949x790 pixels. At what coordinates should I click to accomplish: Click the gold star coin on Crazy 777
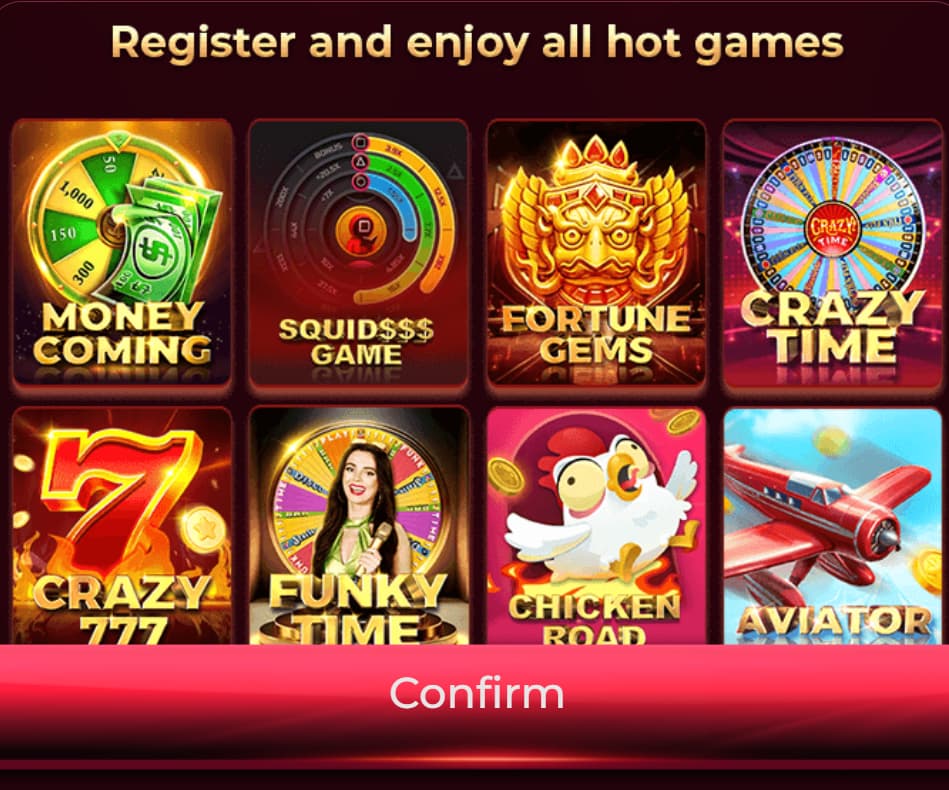pyautogui.click(x=203, y=530)
